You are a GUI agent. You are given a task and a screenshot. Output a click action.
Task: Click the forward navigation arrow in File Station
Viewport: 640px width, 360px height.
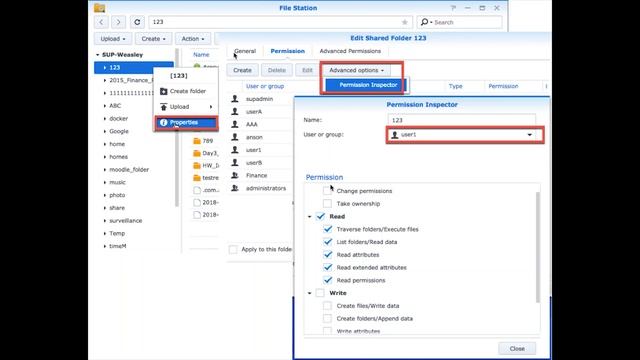(118, 22)
